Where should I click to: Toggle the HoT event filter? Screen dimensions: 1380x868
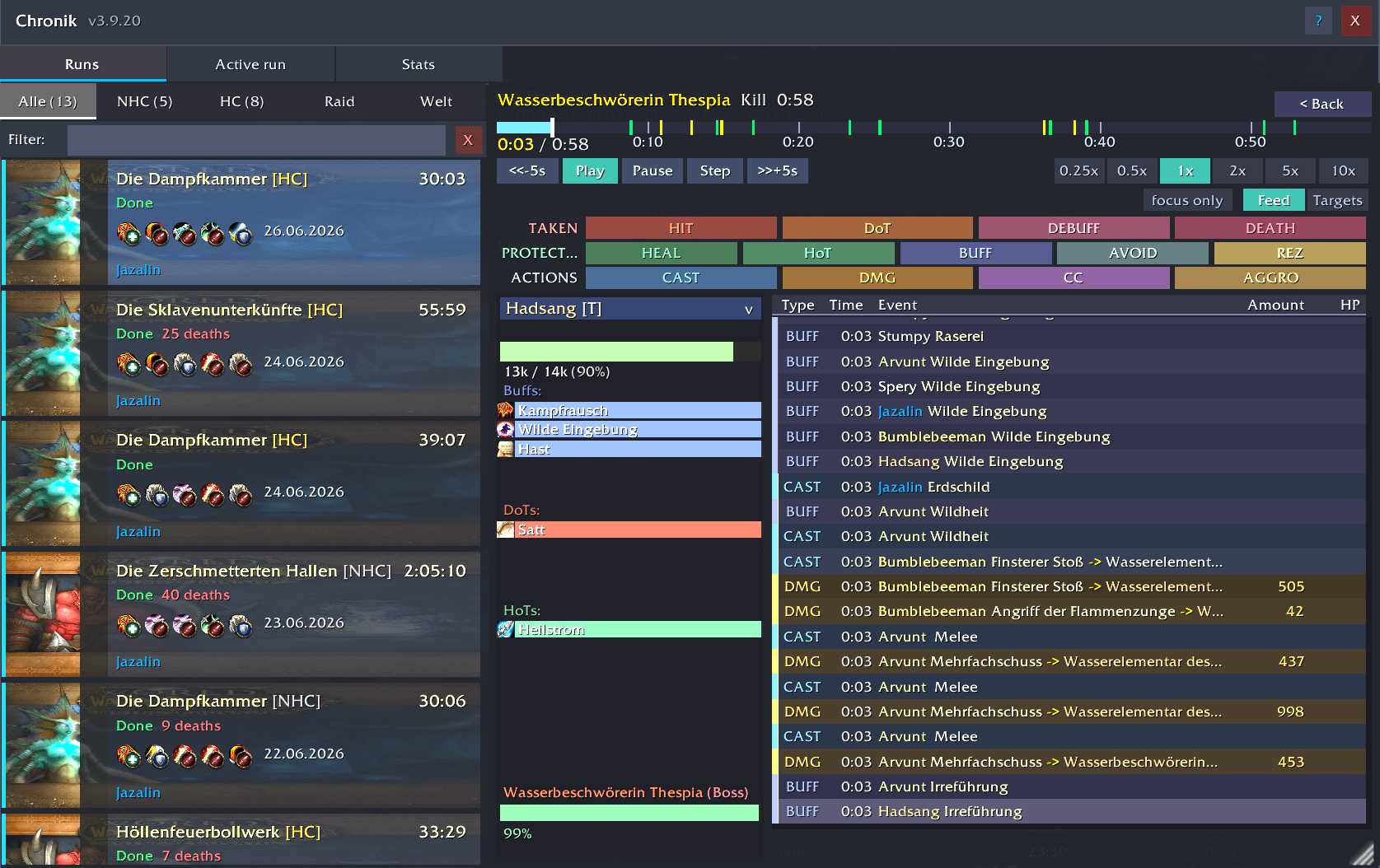coord(818,253)
